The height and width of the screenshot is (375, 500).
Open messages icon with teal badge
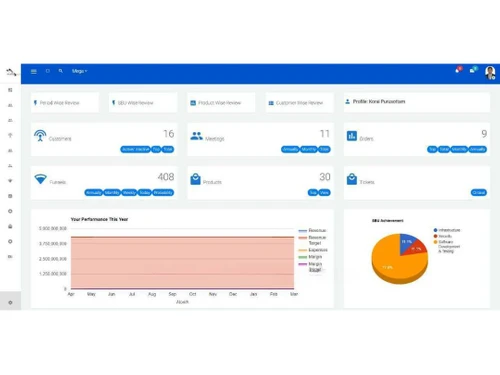(473, 70)
